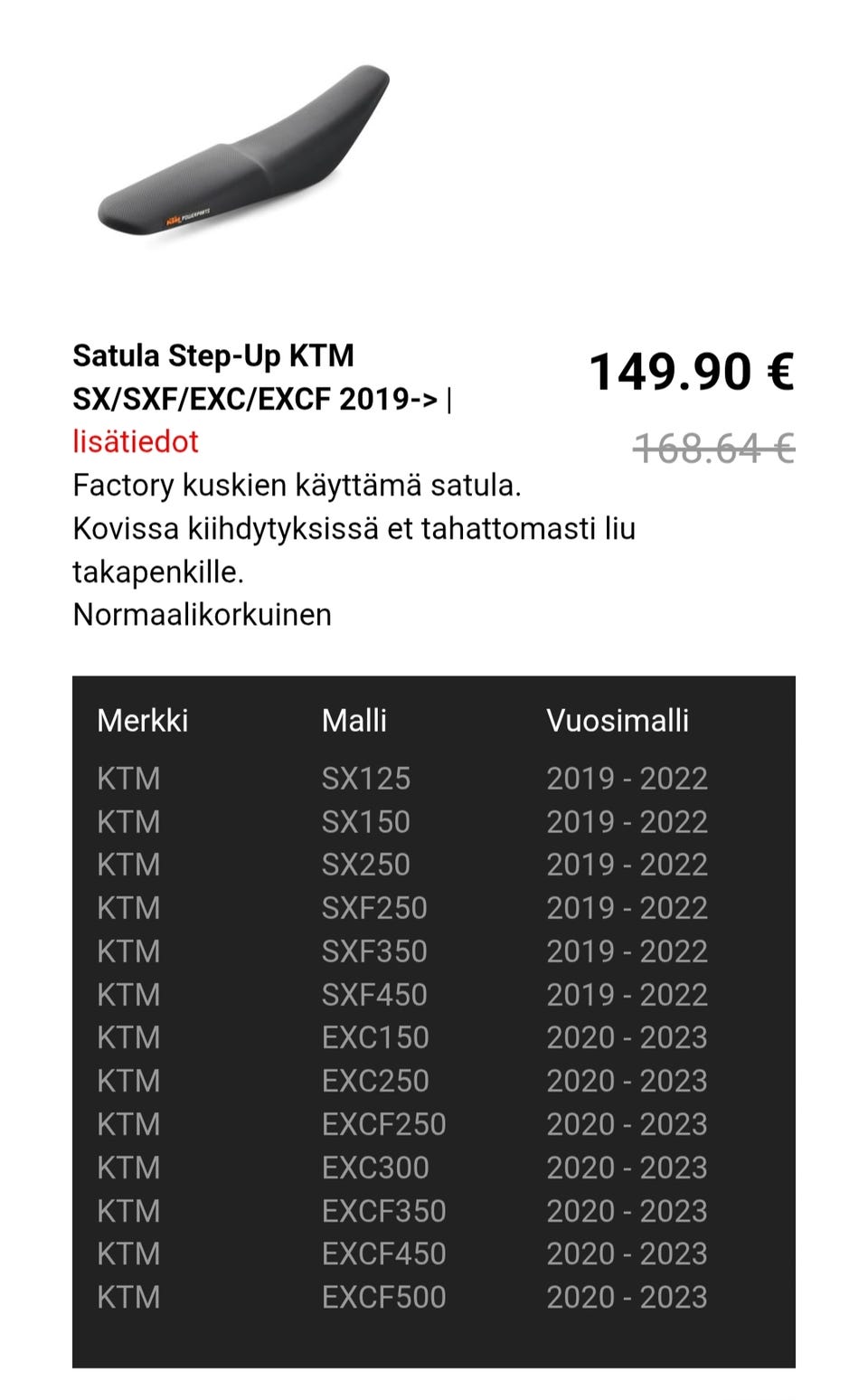Click the lisätiedot link
The width and height of the screenshot is (868, 1400).
[x=136, y=441]
